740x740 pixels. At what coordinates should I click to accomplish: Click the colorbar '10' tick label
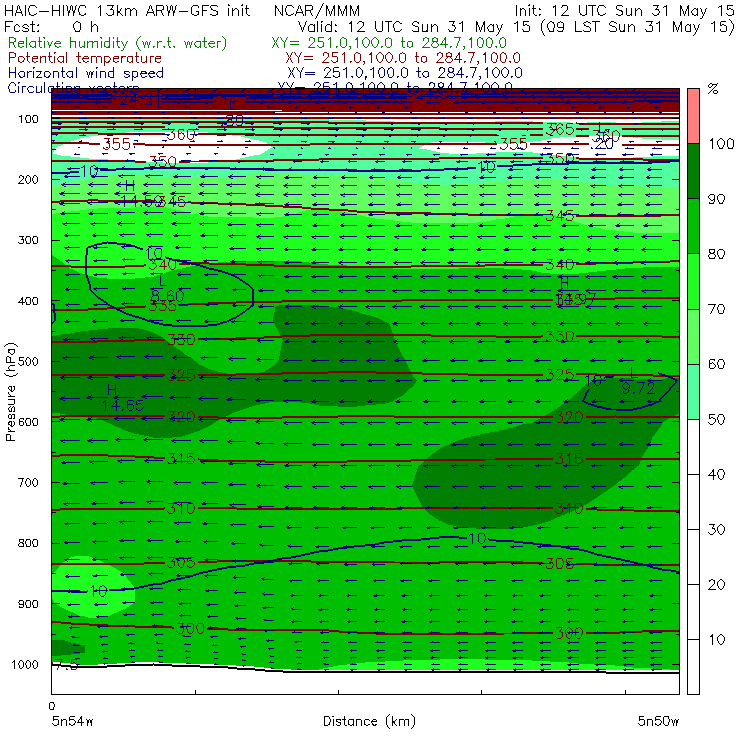click(x=716, y=640)
